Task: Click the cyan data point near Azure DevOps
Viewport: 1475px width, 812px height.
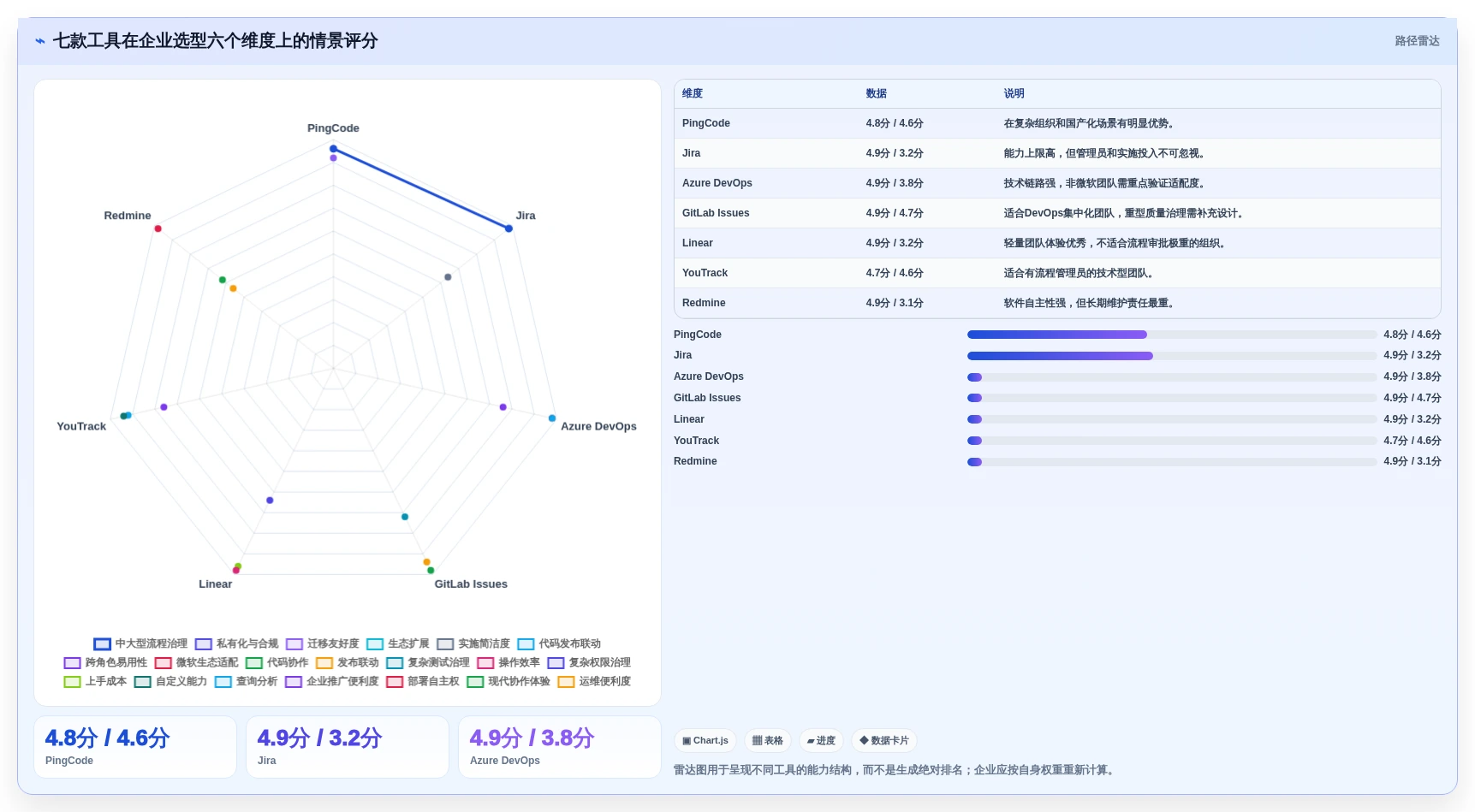Action: pyautogui.click(x=552, y=418)
